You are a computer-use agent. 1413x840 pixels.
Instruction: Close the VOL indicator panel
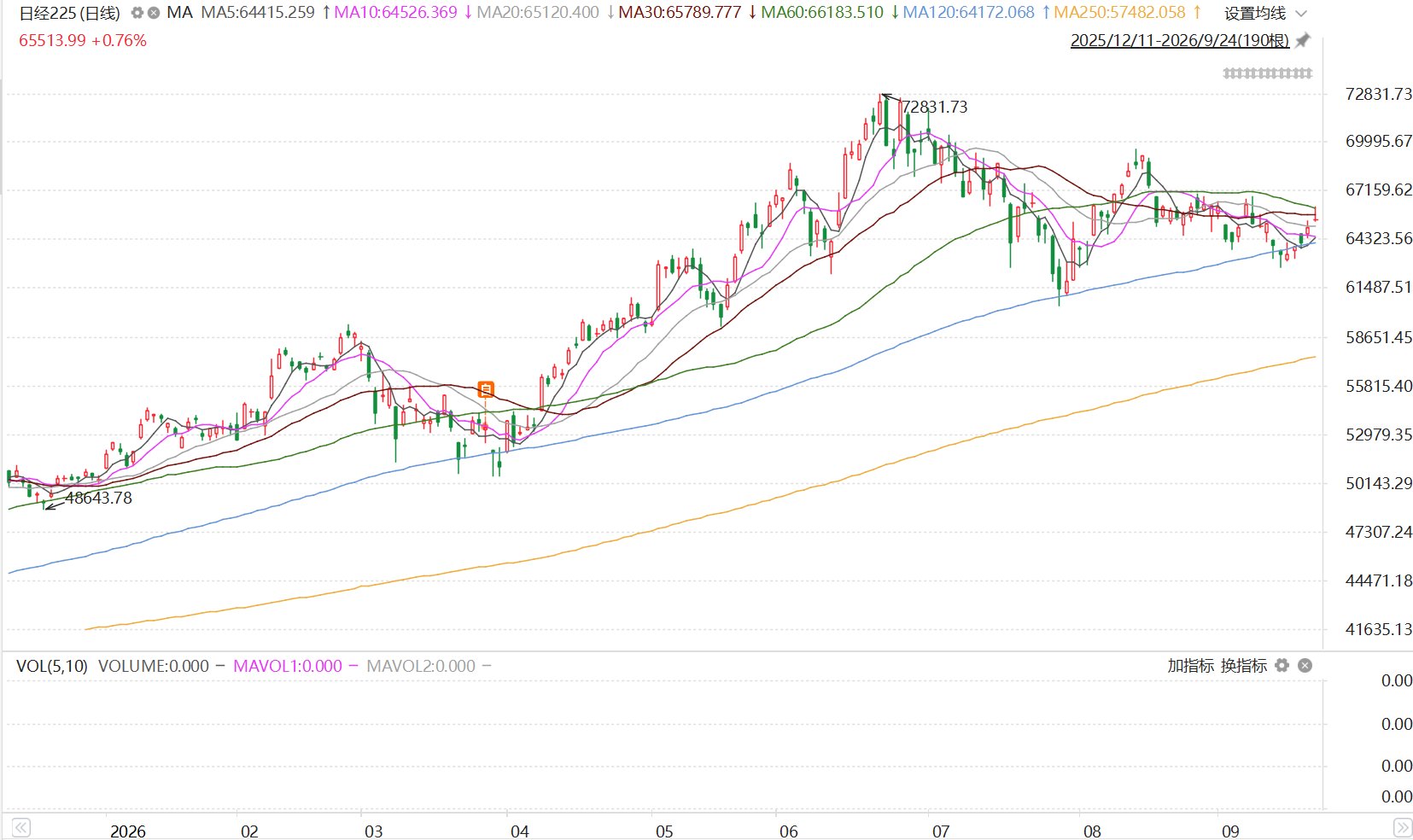(x=1305, y=665)
